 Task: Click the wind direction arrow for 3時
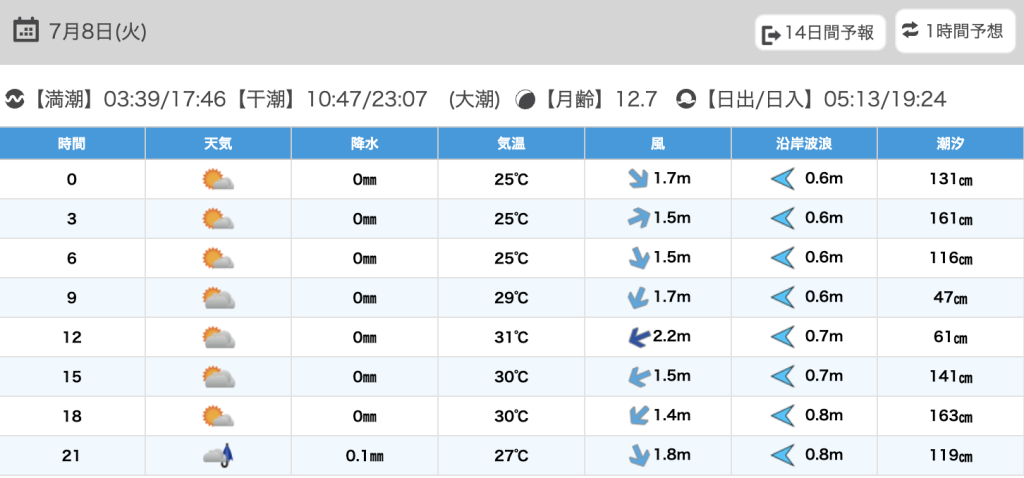point(634,219)
